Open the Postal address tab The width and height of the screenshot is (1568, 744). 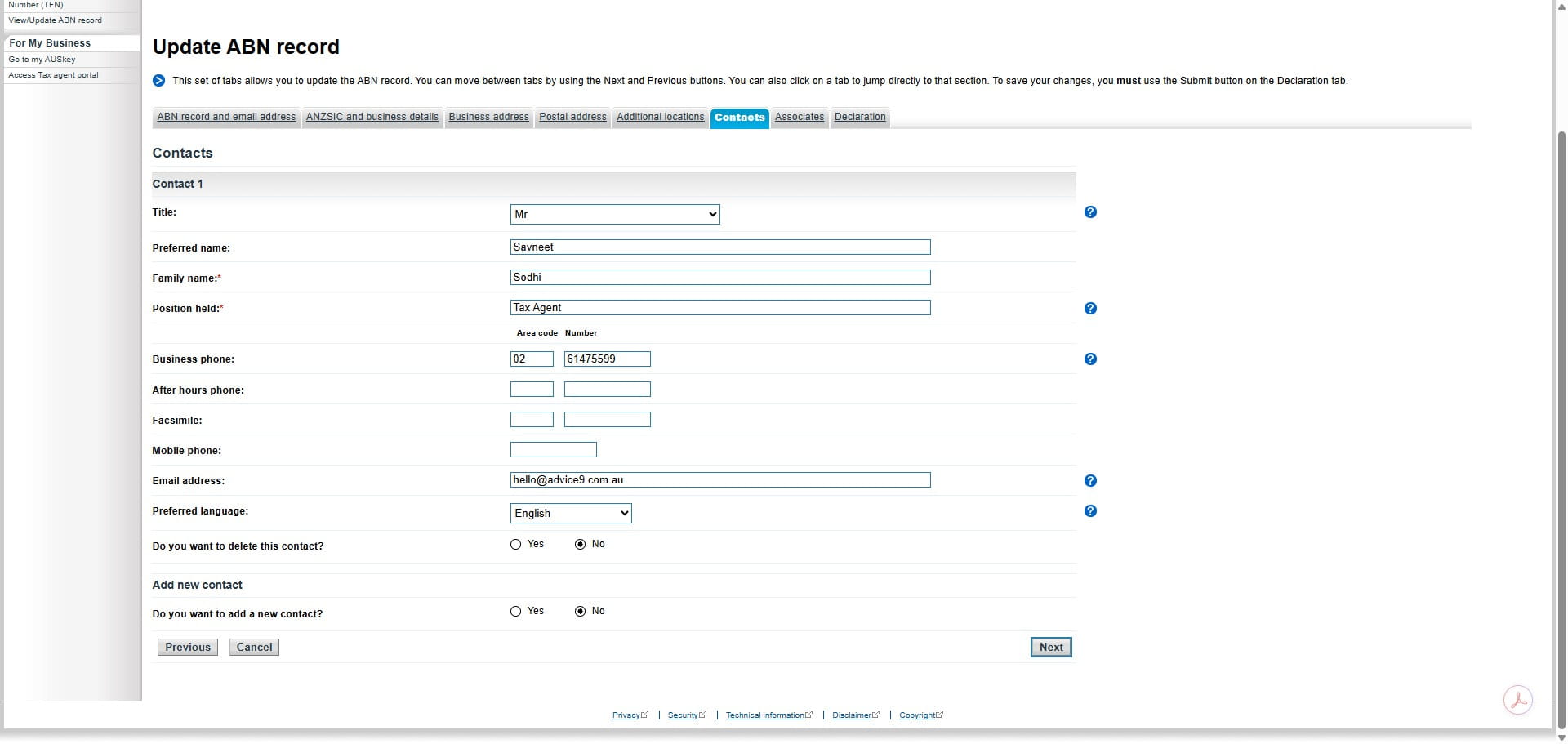pos(572,118)
